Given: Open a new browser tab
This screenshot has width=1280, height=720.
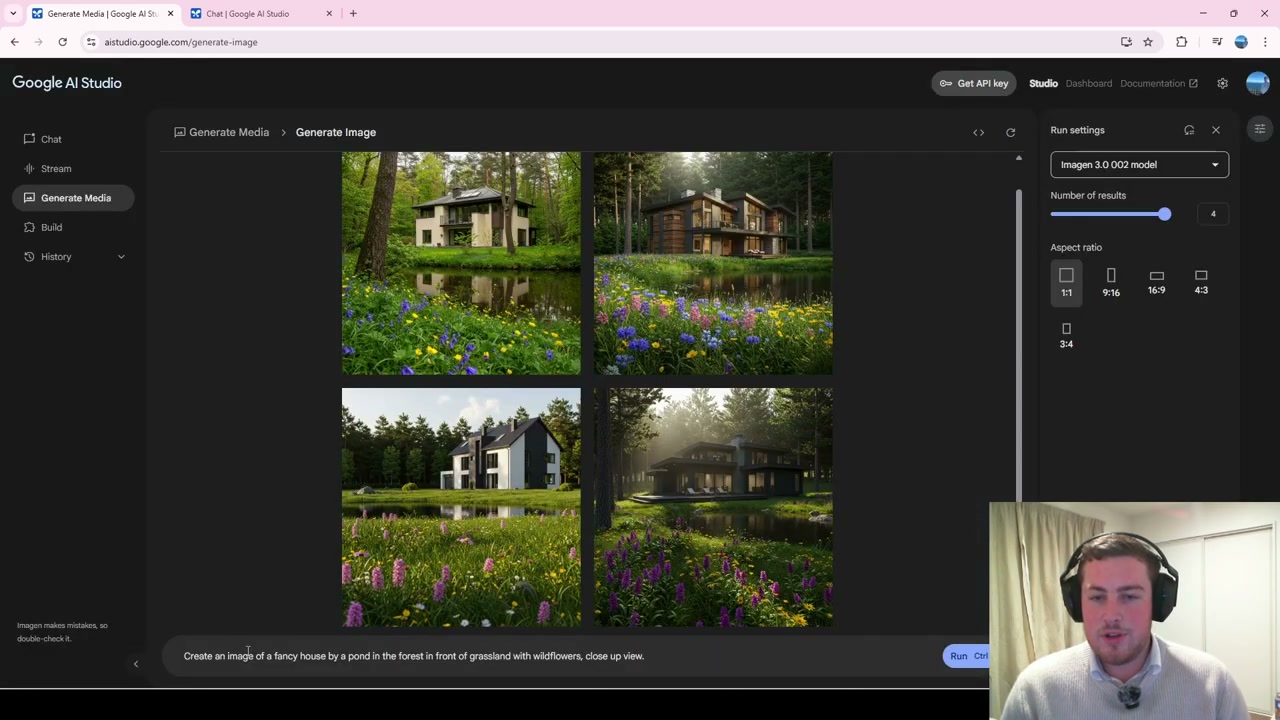Looking at the screenshot, I should (x=353, y=14).
